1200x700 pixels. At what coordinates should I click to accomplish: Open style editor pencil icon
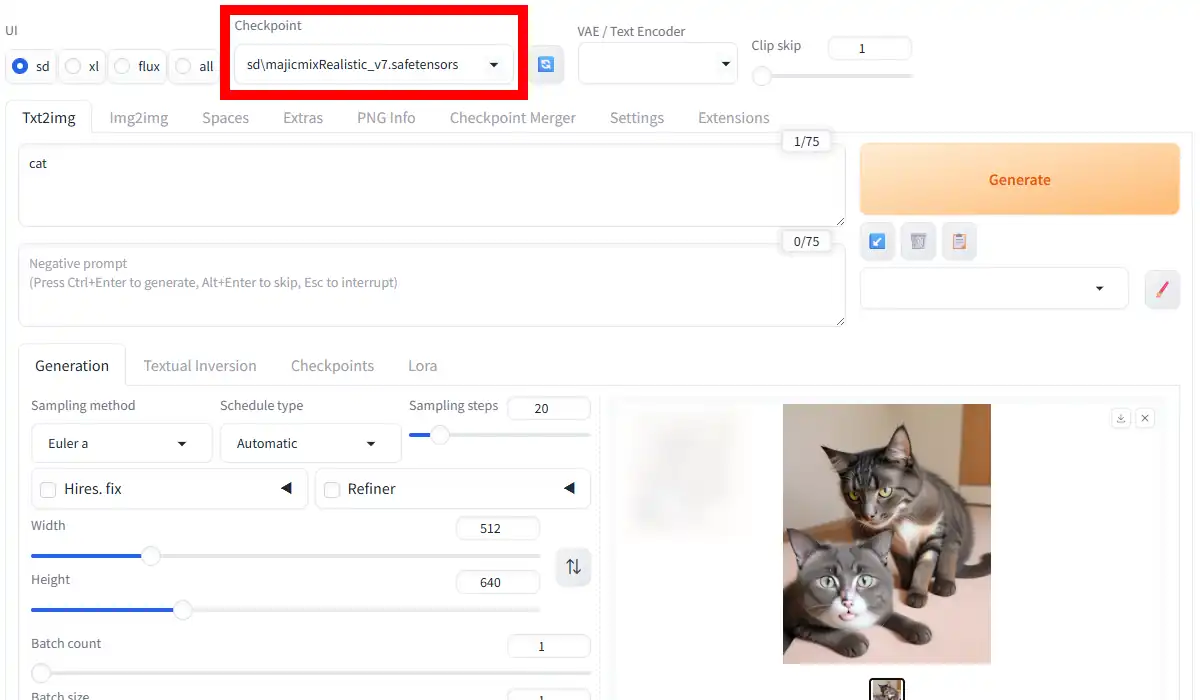tap(1162, 289)
